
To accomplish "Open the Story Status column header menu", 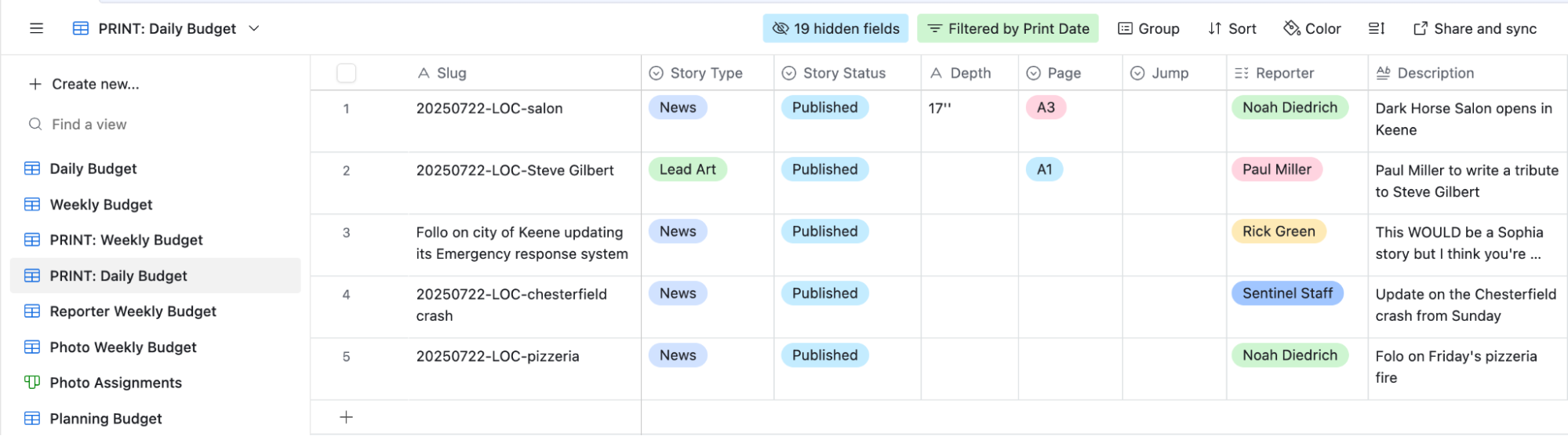I will point(847,73).
